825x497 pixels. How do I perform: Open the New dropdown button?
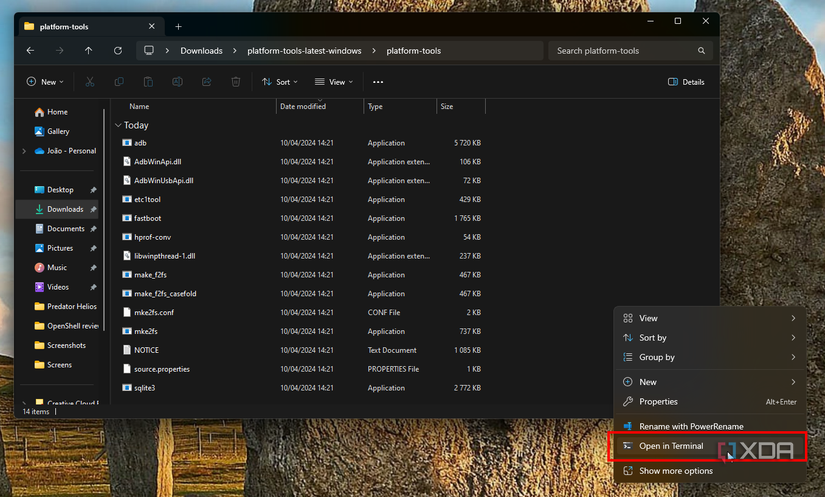[x=45, y=82]
